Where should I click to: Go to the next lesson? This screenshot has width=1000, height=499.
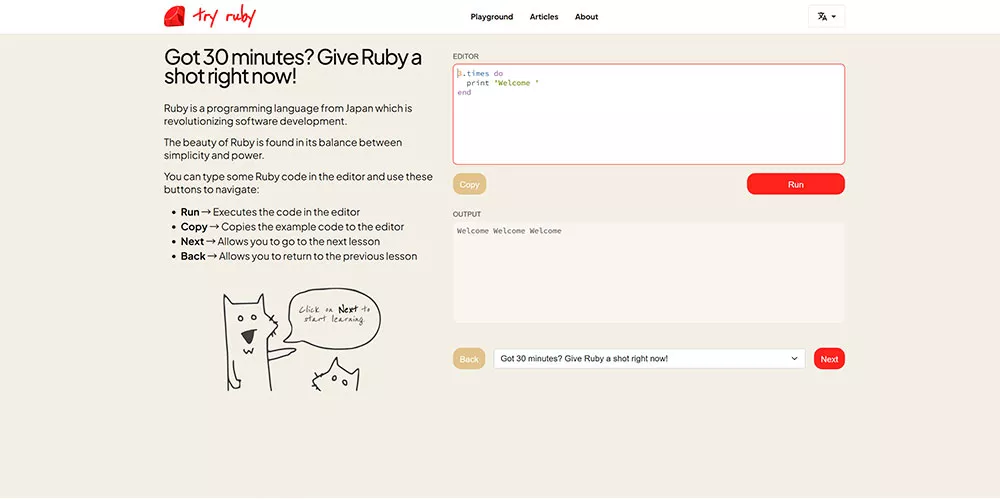(x=829, y=359)
